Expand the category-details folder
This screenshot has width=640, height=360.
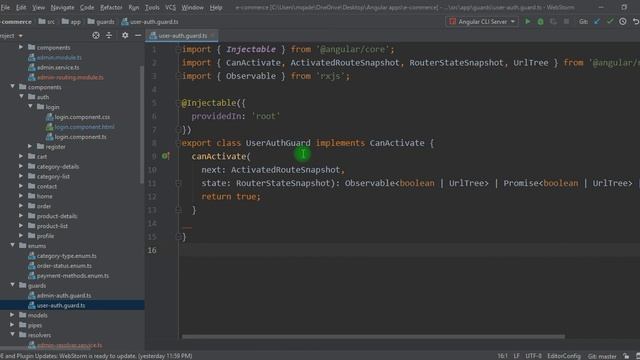21,166
